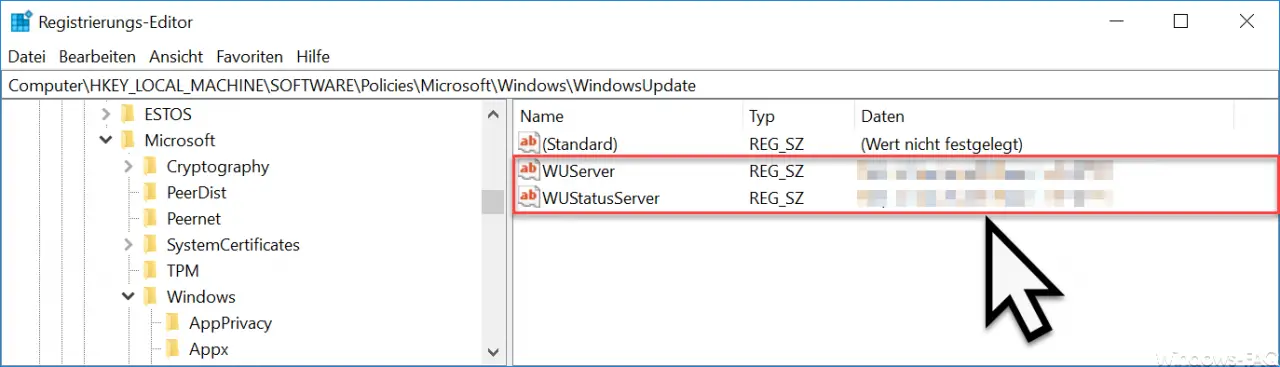Click the tree pane scrollbar thumb
The width and height of the screenshot is (1280, 367).
click(x=493, y=201)
